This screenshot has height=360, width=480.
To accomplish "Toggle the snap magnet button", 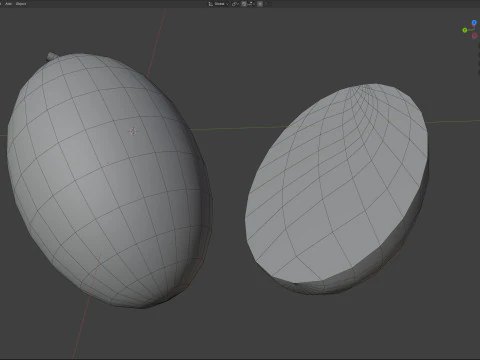I will [244, 4].
